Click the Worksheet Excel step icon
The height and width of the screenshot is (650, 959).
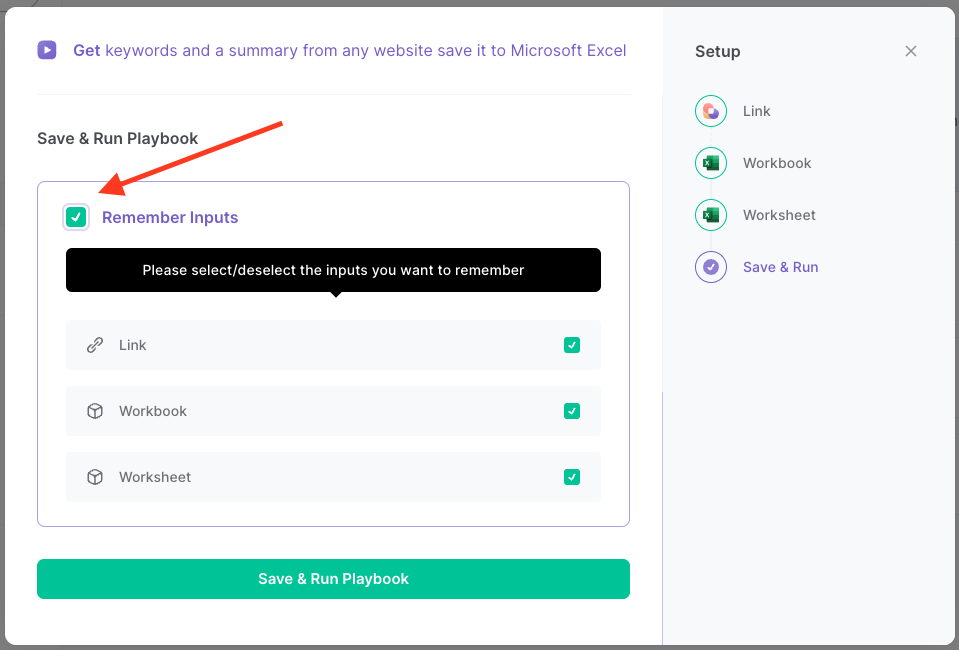pyautogui.click(x=711, y=215)
